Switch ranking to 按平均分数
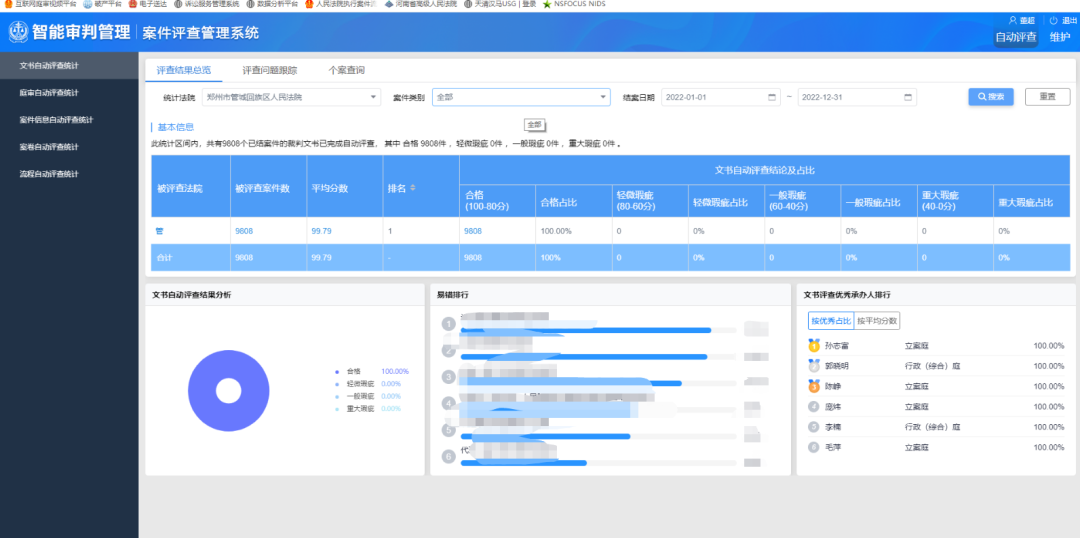The height and width of the screenshot is (538, 1080). point(877,321)
